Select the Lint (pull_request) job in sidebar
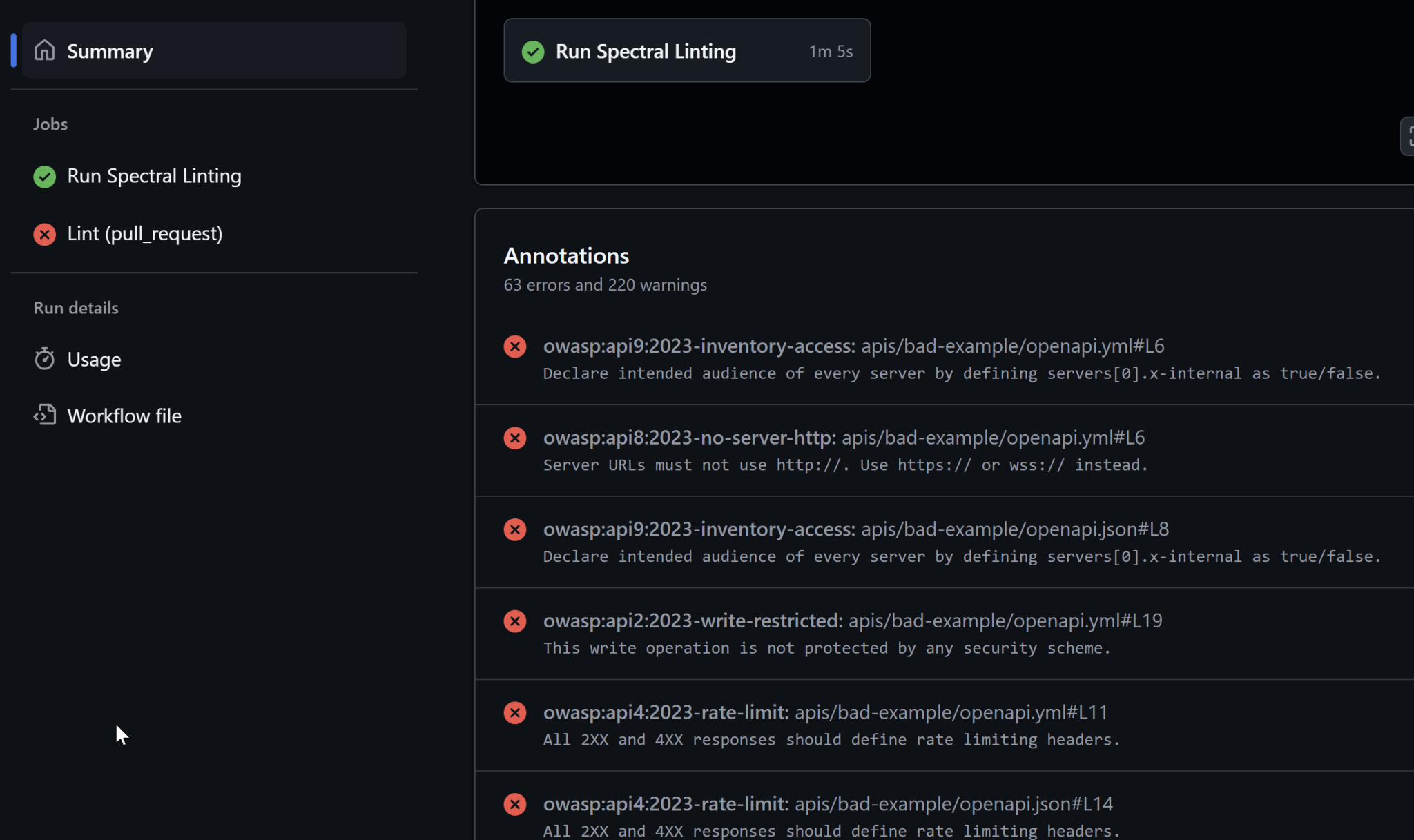Screen dimensions: 1414x840 [x=145, y=234]
